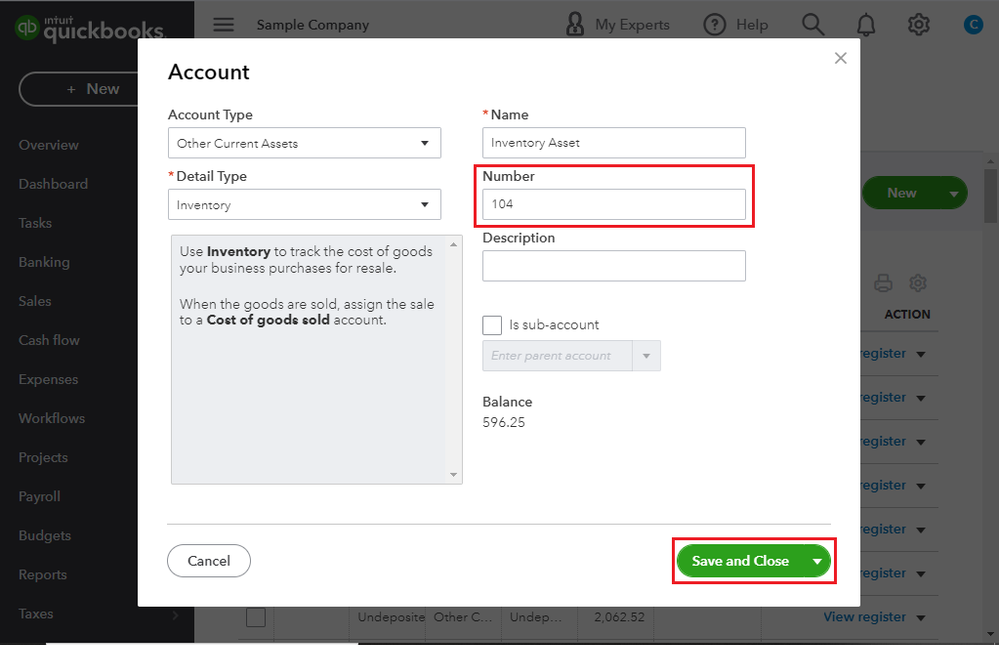
Task: Click the print icon above Action column
Action: coord(883,283)
